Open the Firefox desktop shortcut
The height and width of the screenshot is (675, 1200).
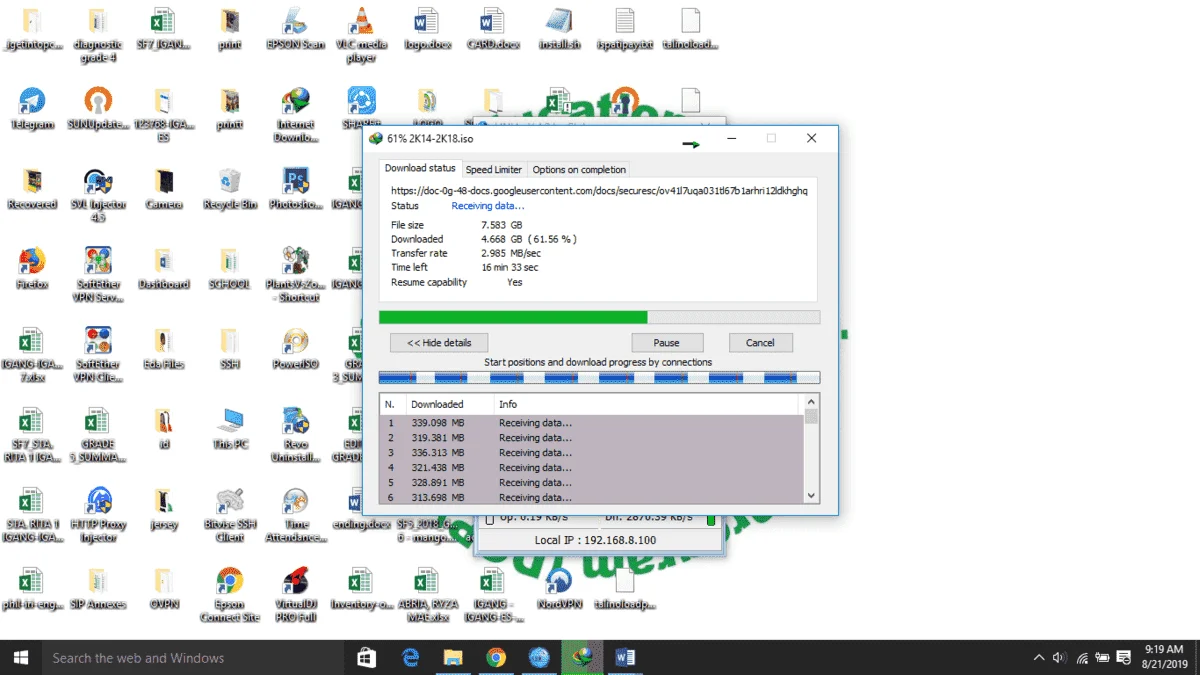[32, 269]
